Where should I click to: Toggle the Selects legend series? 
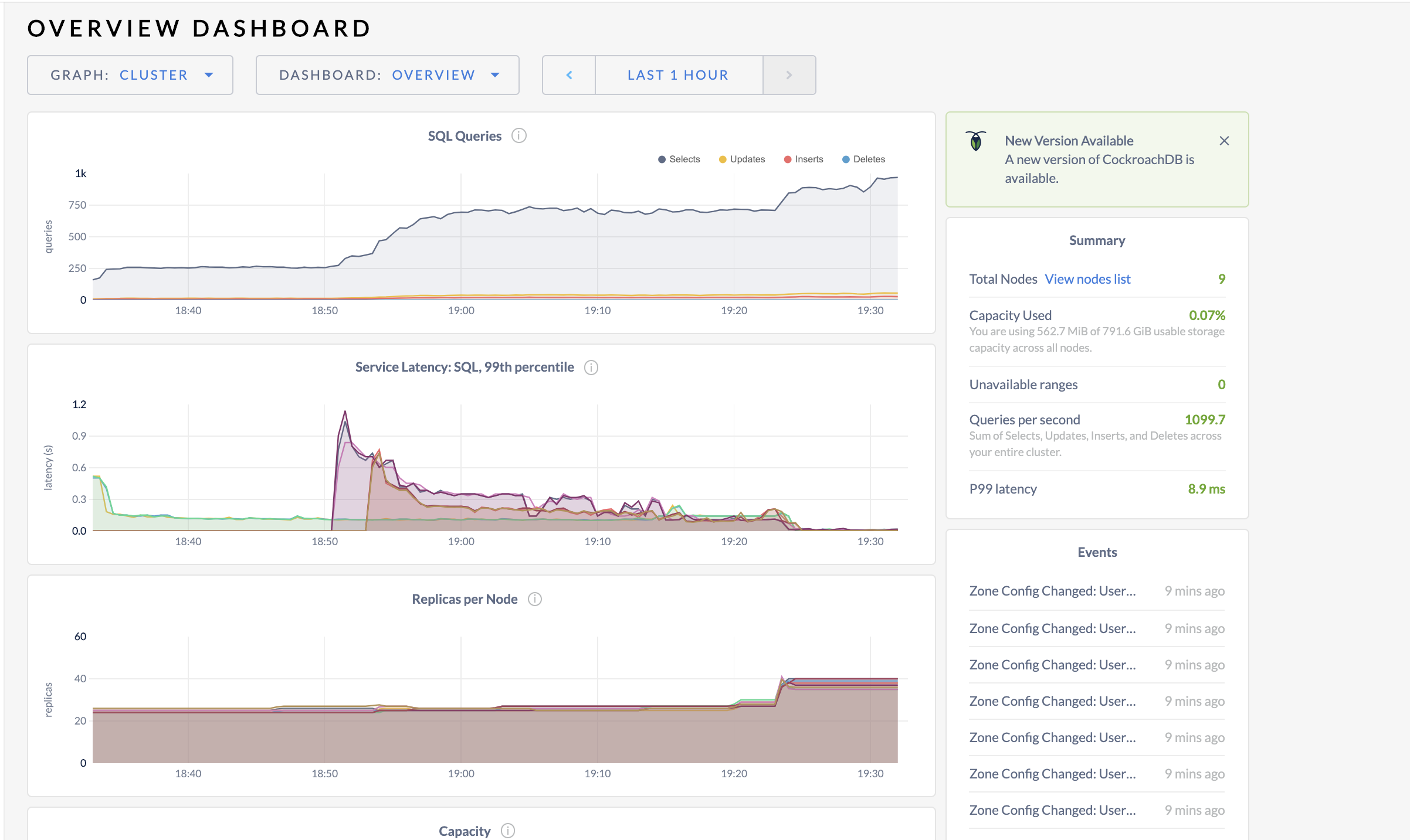tap(679, 159)
